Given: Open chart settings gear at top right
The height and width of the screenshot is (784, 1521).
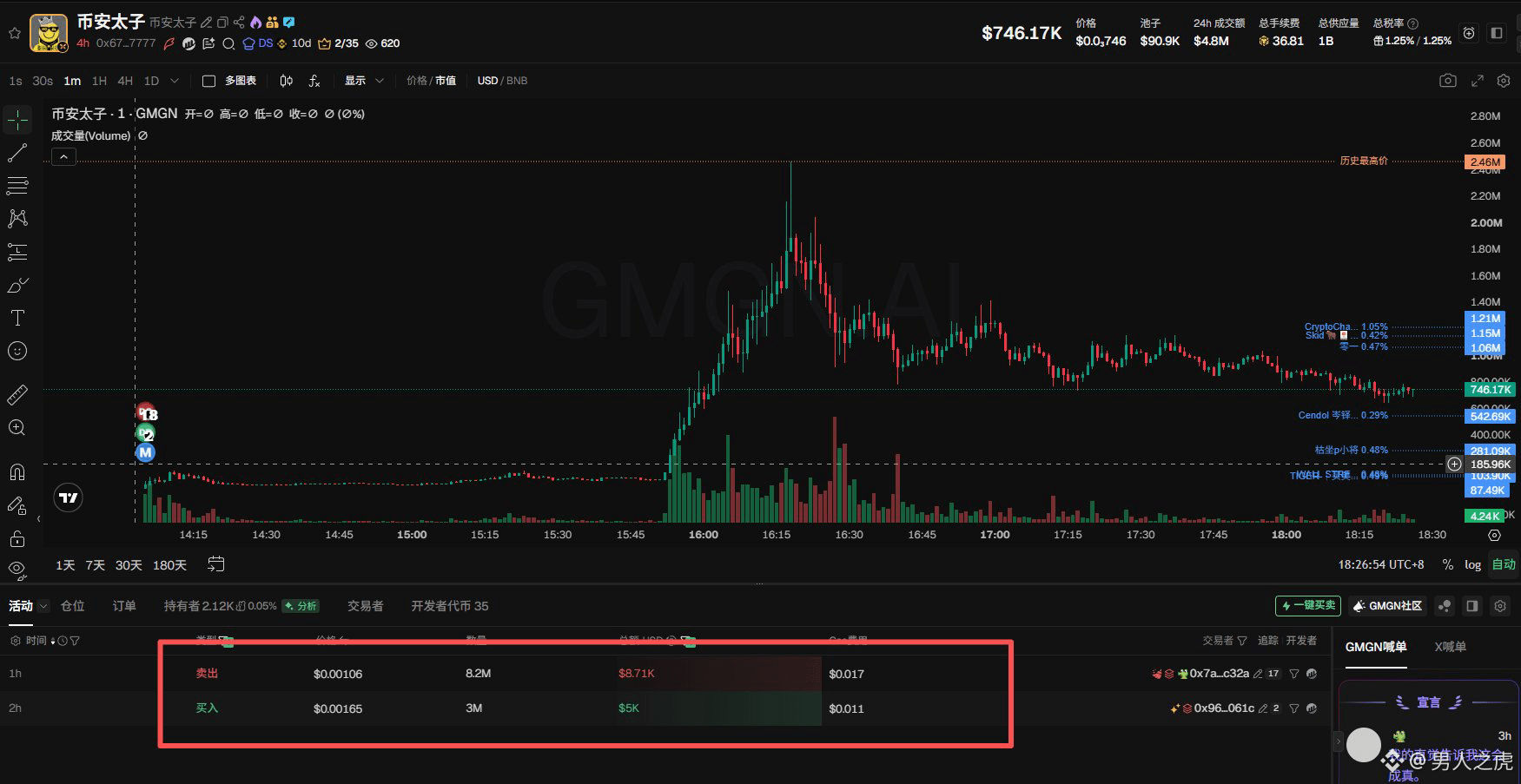Looking at the screenshot, I should [1504, 81].
